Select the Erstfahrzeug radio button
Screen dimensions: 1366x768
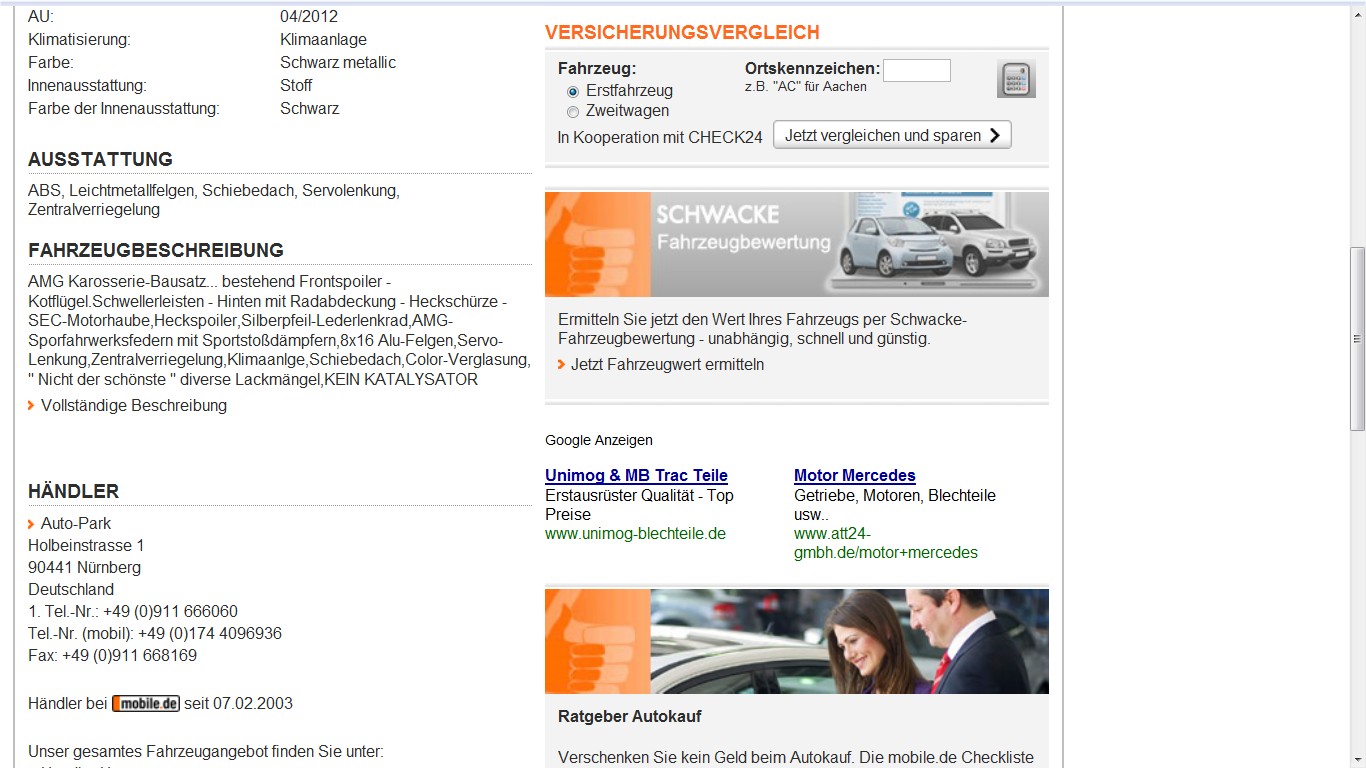pyautogui.click(x=573, y=91)
